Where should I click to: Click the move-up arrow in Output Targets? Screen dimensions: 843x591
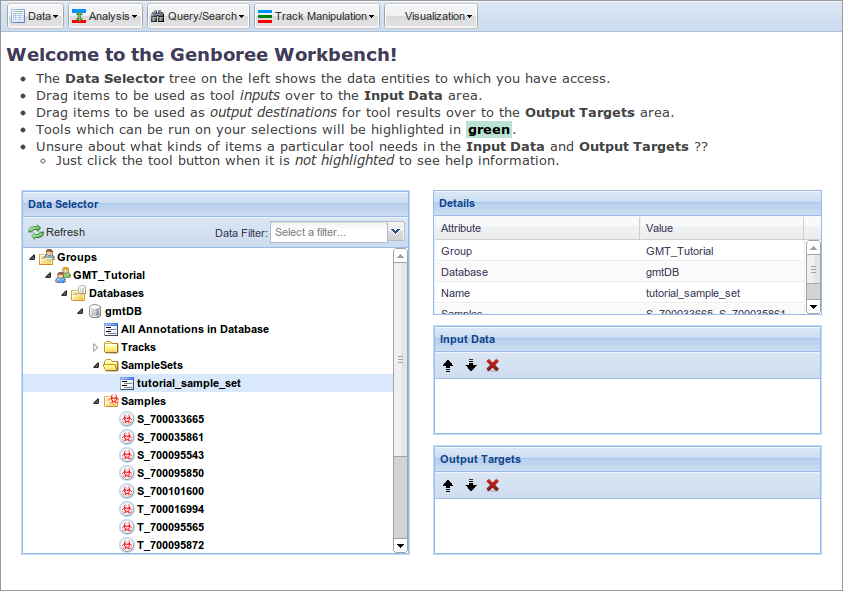tap(448, 486)
